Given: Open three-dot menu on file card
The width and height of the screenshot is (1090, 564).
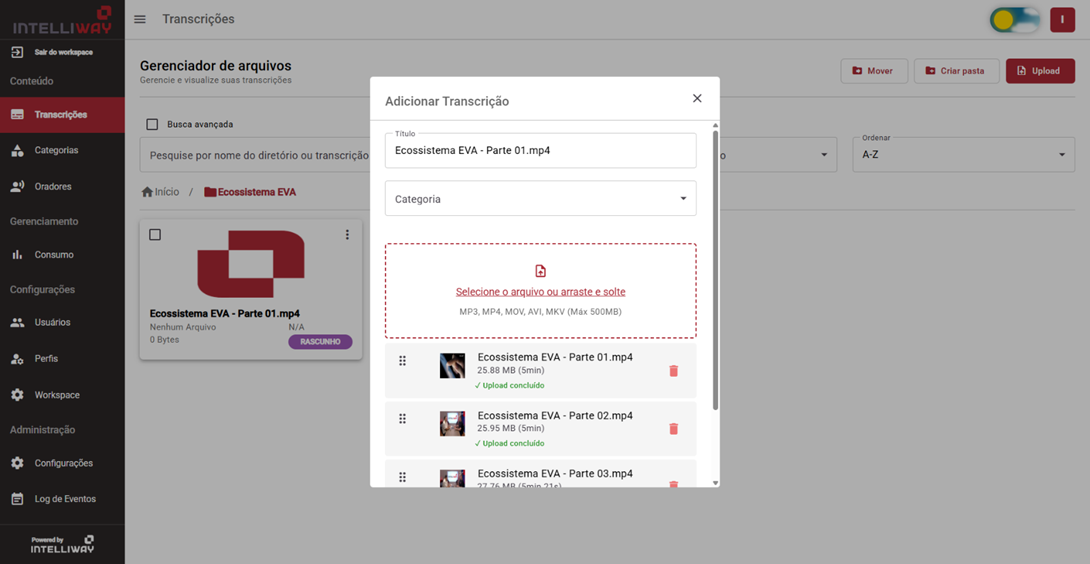Looking at the screenshot, I should click(x=347, y=235).
